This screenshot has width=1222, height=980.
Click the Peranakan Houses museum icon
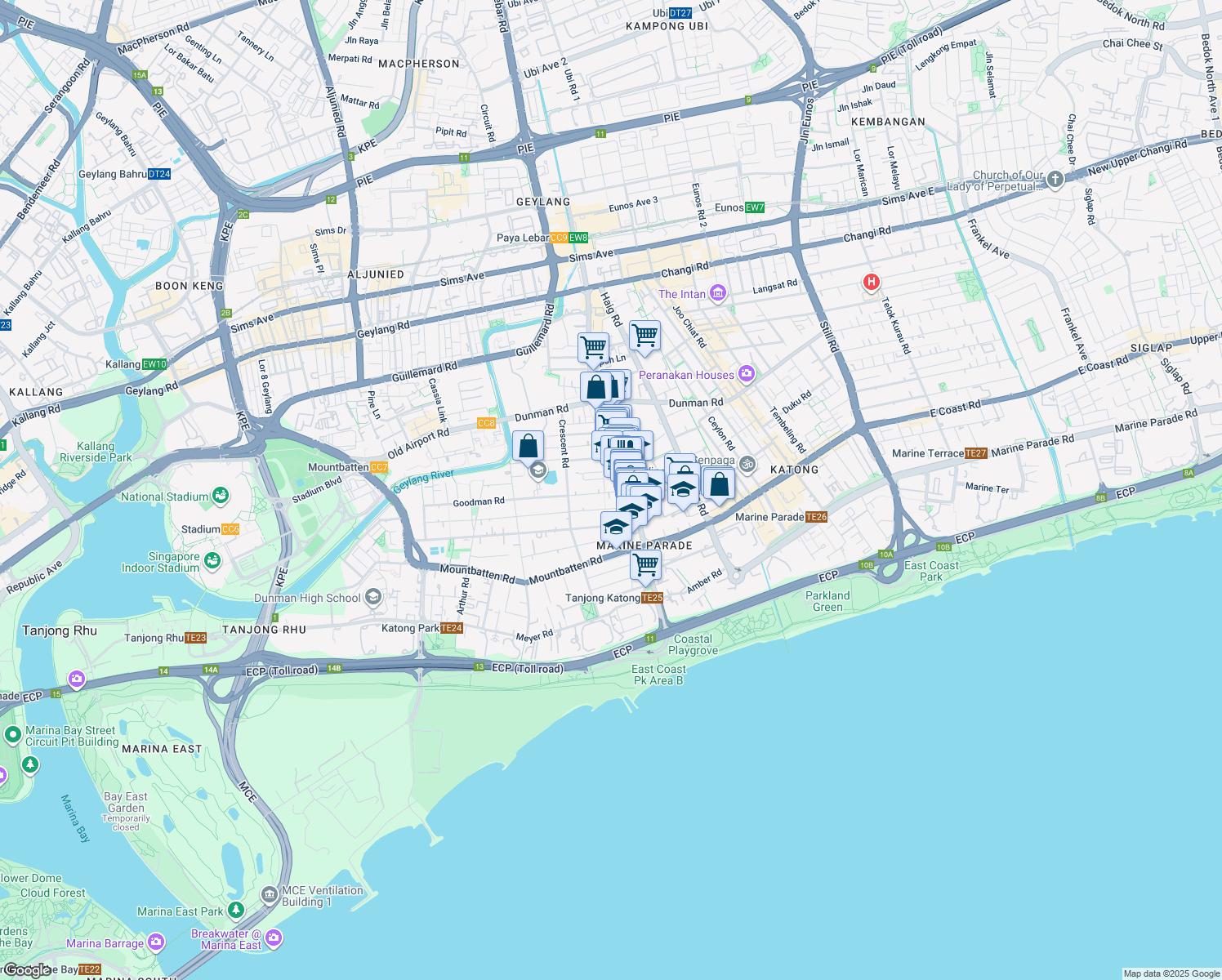(x=745, y=374)
